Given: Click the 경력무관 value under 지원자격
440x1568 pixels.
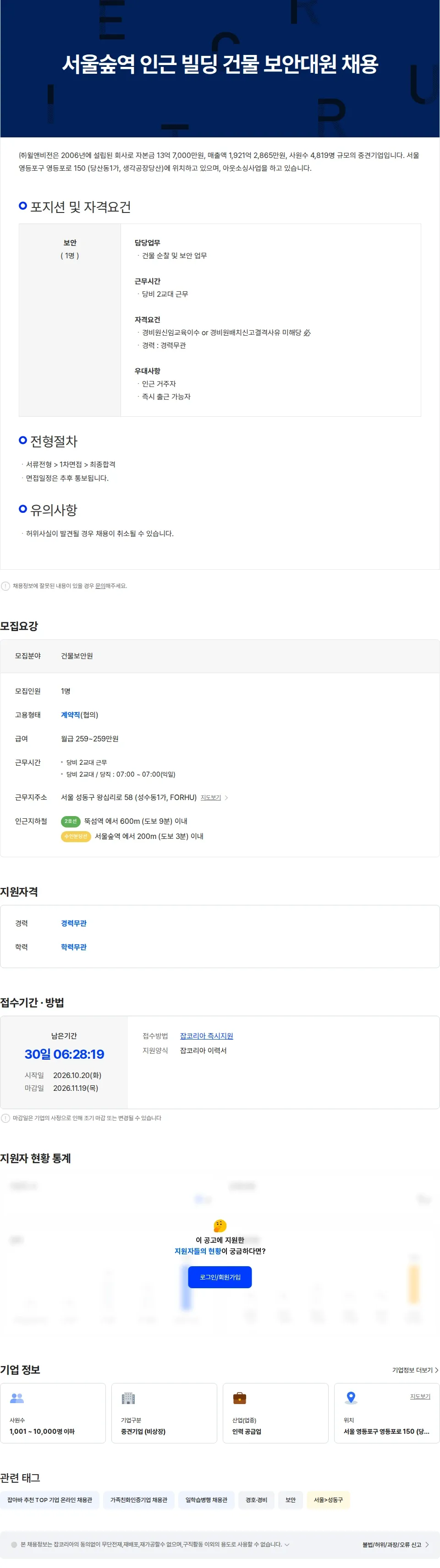Looking at the screenshot, I should (x=74, y=923).
